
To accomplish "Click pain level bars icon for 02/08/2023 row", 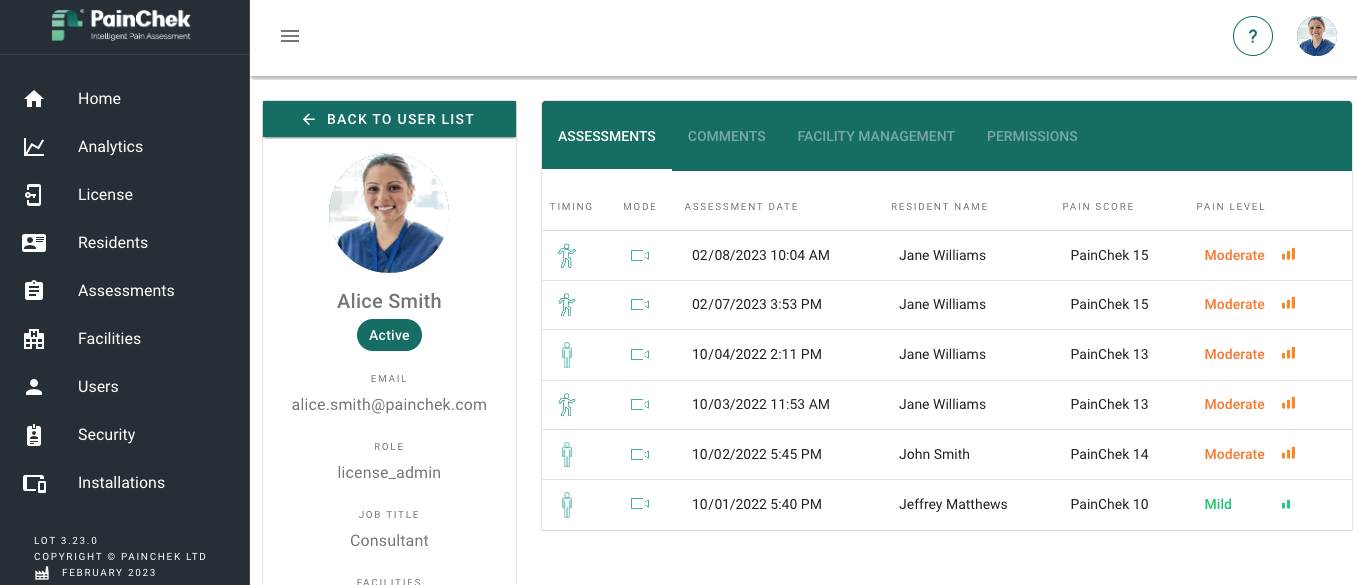I will 1289,254.
